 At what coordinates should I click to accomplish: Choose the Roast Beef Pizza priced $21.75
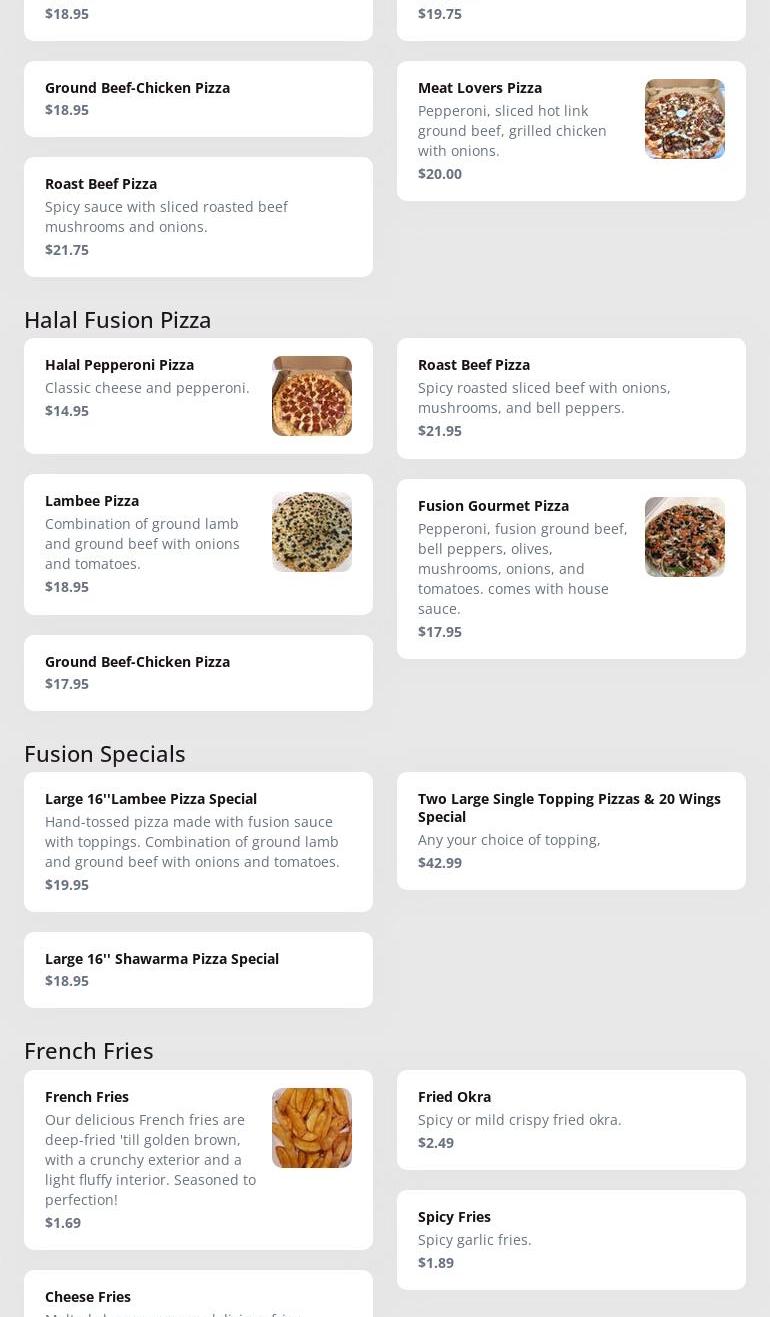[101, 184]
